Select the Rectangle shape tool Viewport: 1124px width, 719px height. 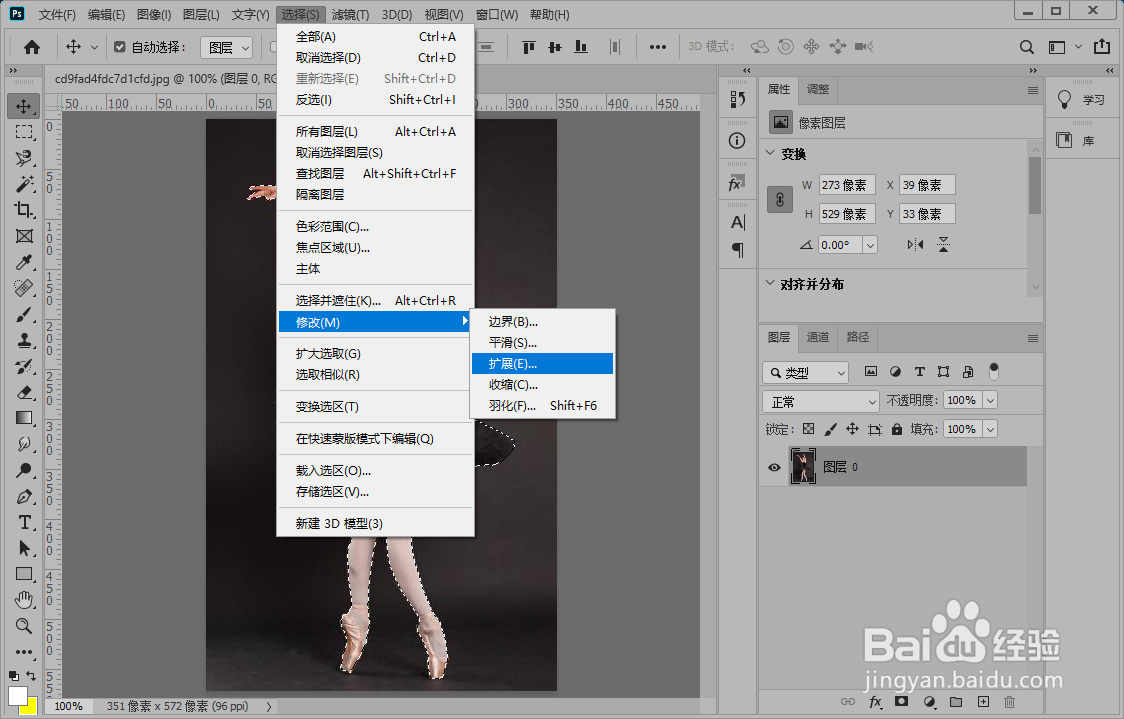point(24,574)
